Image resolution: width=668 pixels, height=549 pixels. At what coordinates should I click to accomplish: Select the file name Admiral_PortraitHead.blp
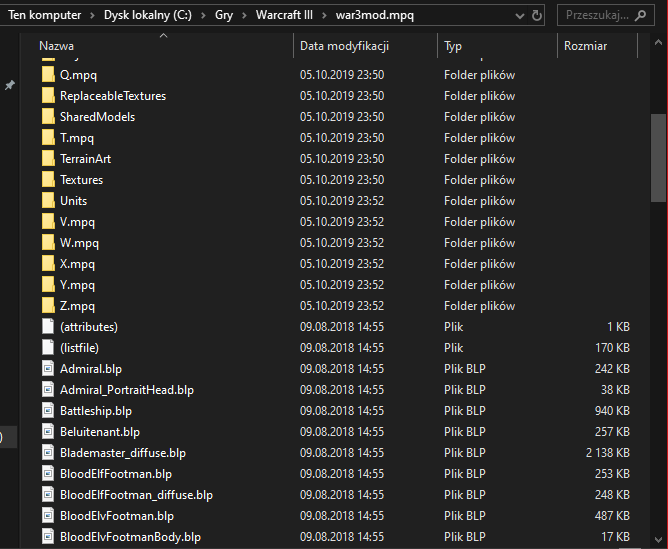pyautogui.click(x=127, y=390)
